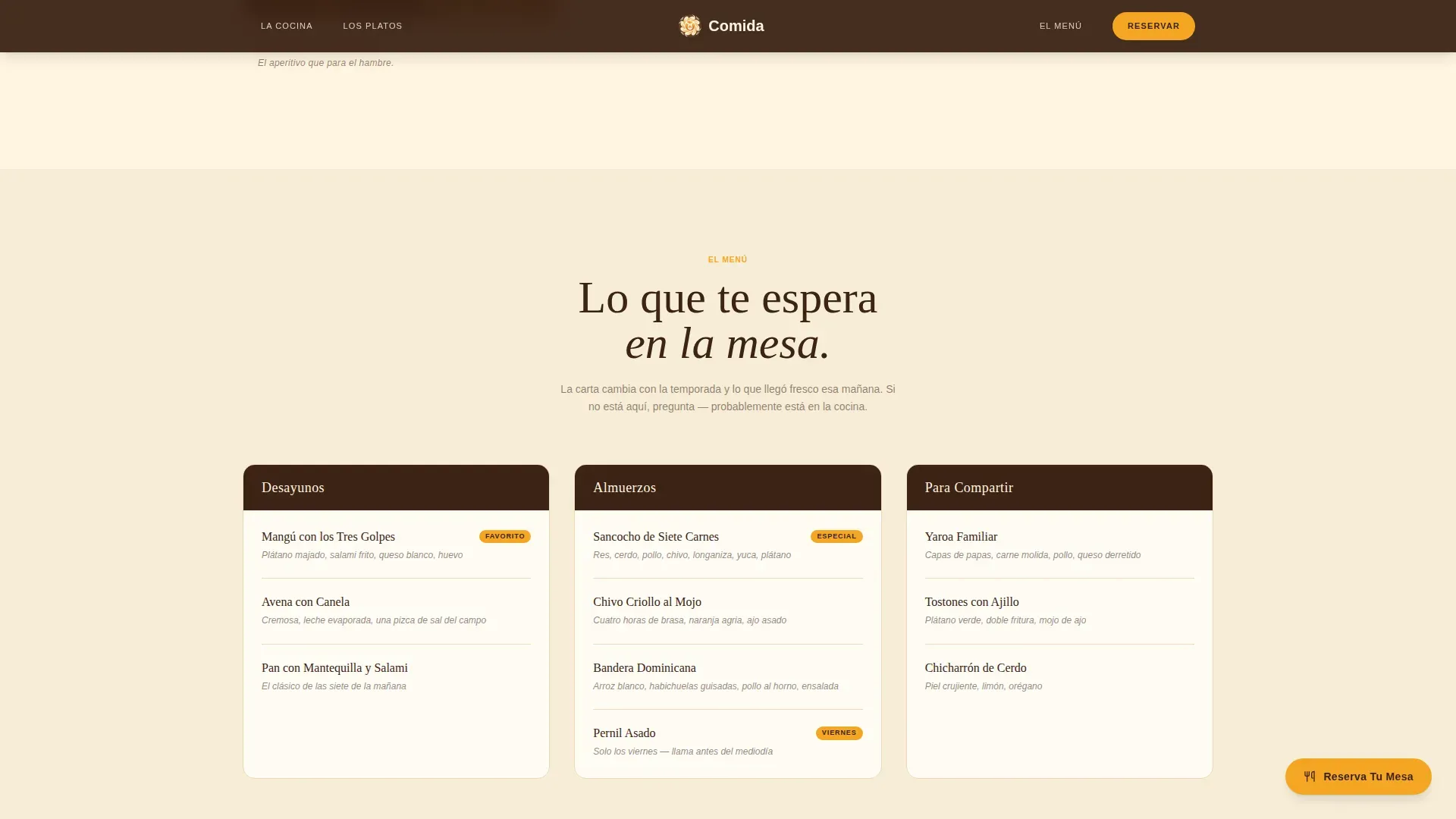The height and width of the screenshot is (819, 1456).
Task: Click description Cuatro horas de brasa
Action: point(689,620)
